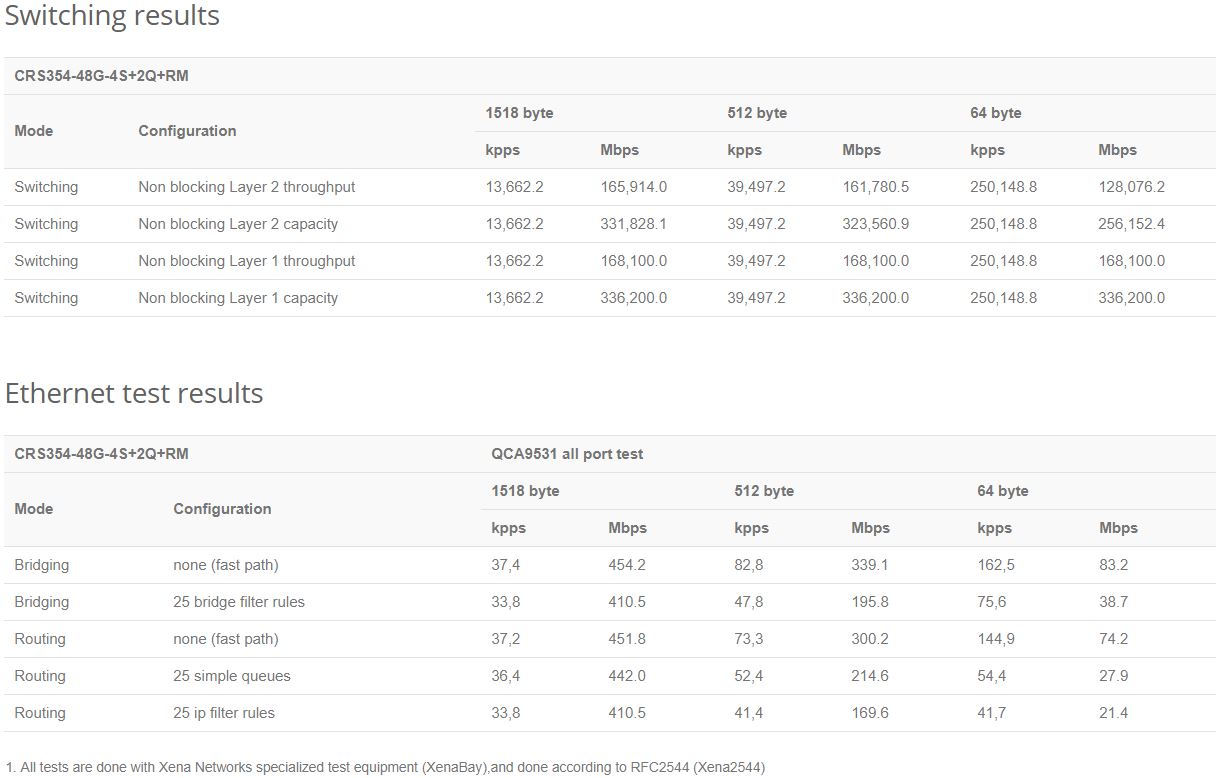1222x778 pixels.
Task: Click the kpps value 37,4
Action: [x=505, y=565]
